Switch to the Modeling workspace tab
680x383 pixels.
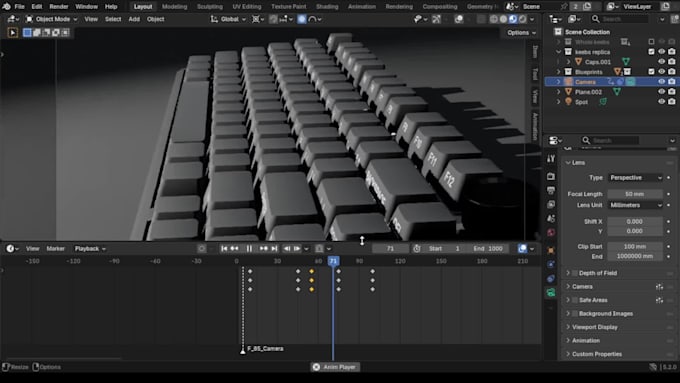[x=174, y=7]
